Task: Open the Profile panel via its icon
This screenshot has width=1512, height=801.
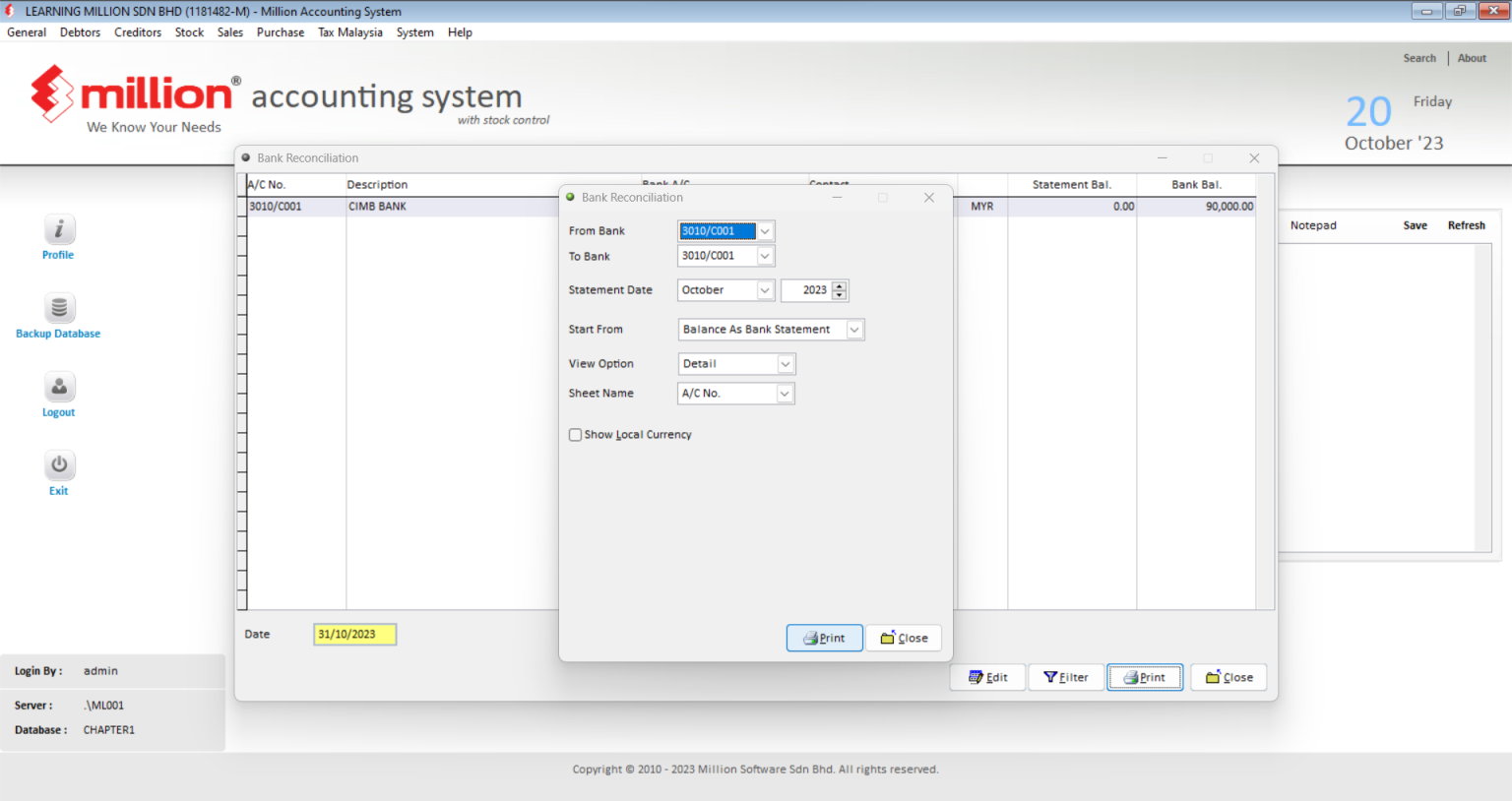Action: [58, 229]
